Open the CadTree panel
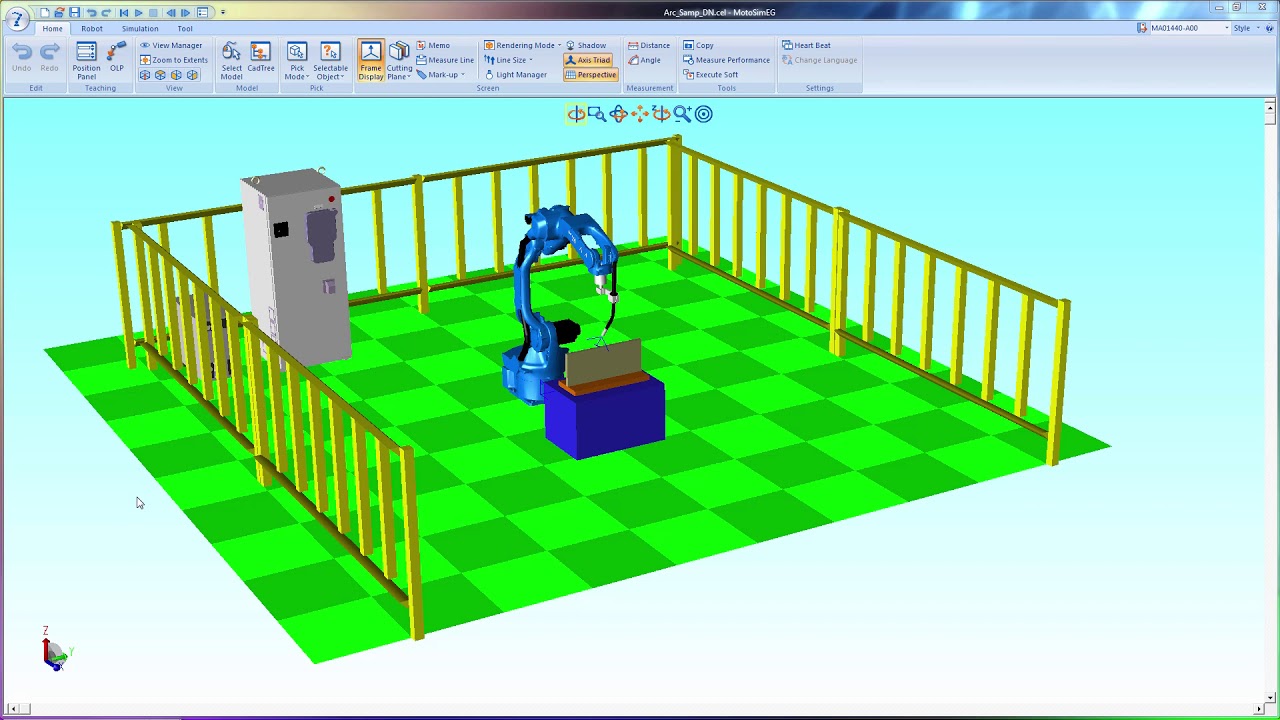 tap(261, 57)
